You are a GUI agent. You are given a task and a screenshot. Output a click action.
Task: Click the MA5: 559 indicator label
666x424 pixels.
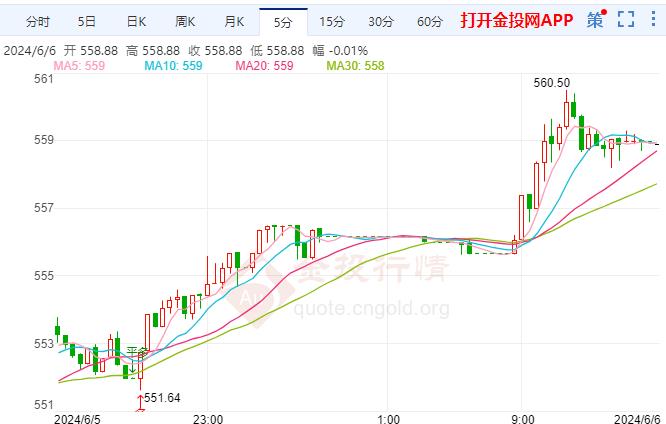79,65
